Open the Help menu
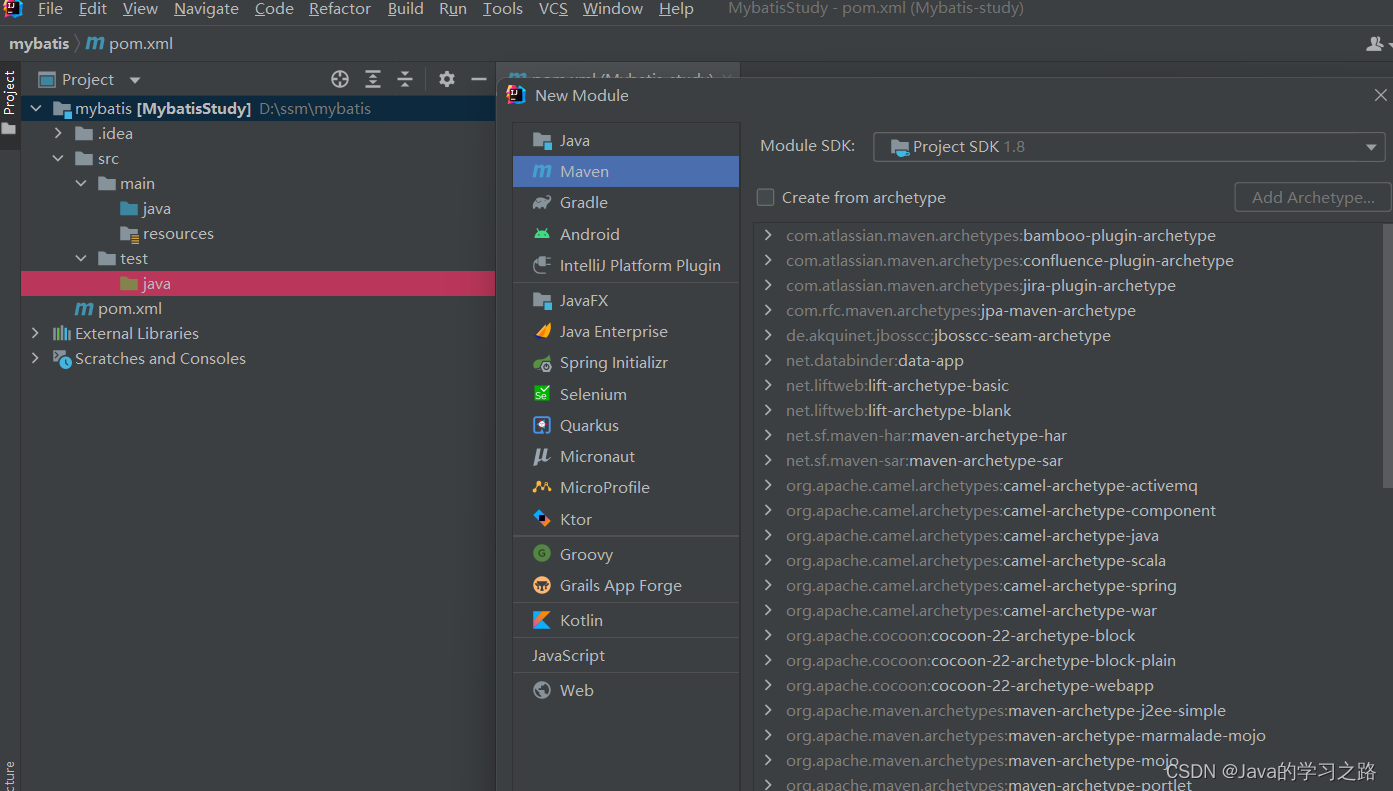1393x791 pixels. pyautogui.click(x=676, y=9)
